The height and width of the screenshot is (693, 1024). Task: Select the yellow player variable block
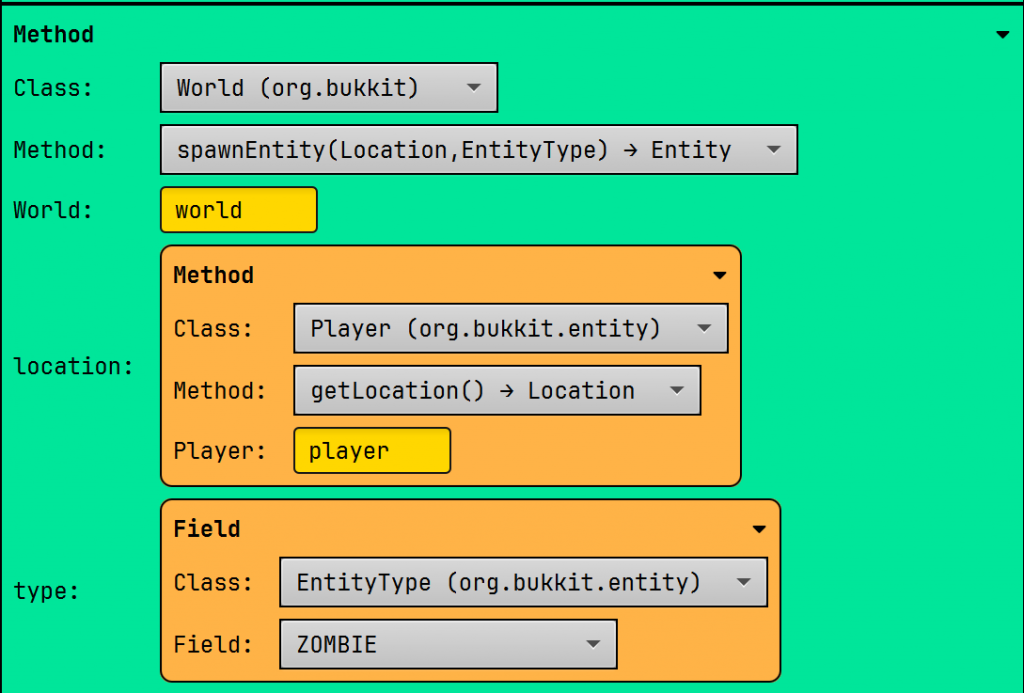pyautogui.click(x=371, y=451)
